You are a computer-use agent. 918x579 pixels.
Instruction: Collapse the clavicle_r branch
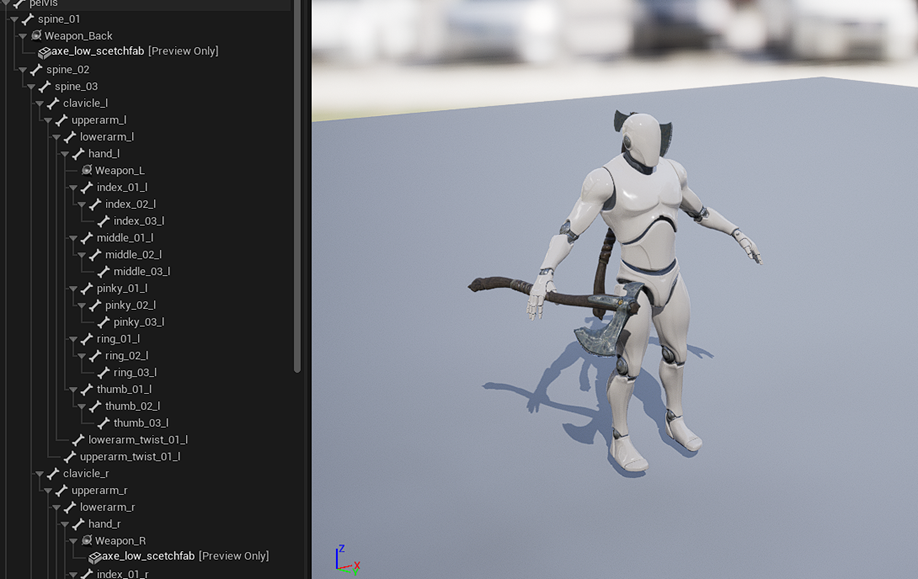[40, 474]
